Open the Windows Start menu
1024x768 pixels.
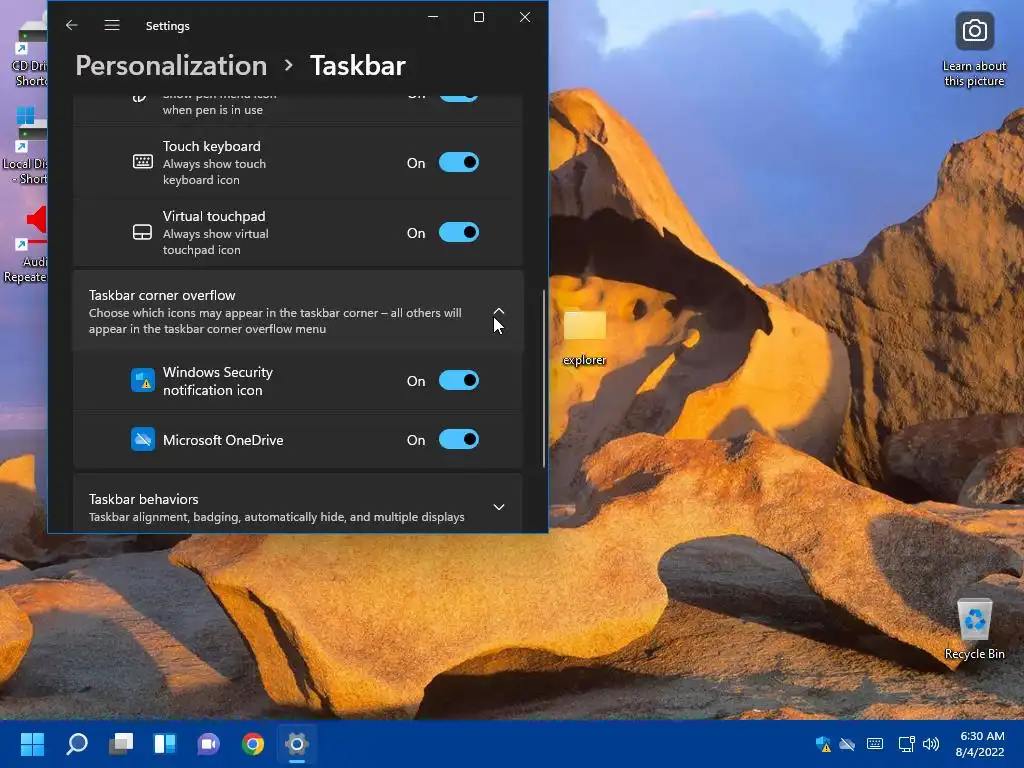click(32, 744)
